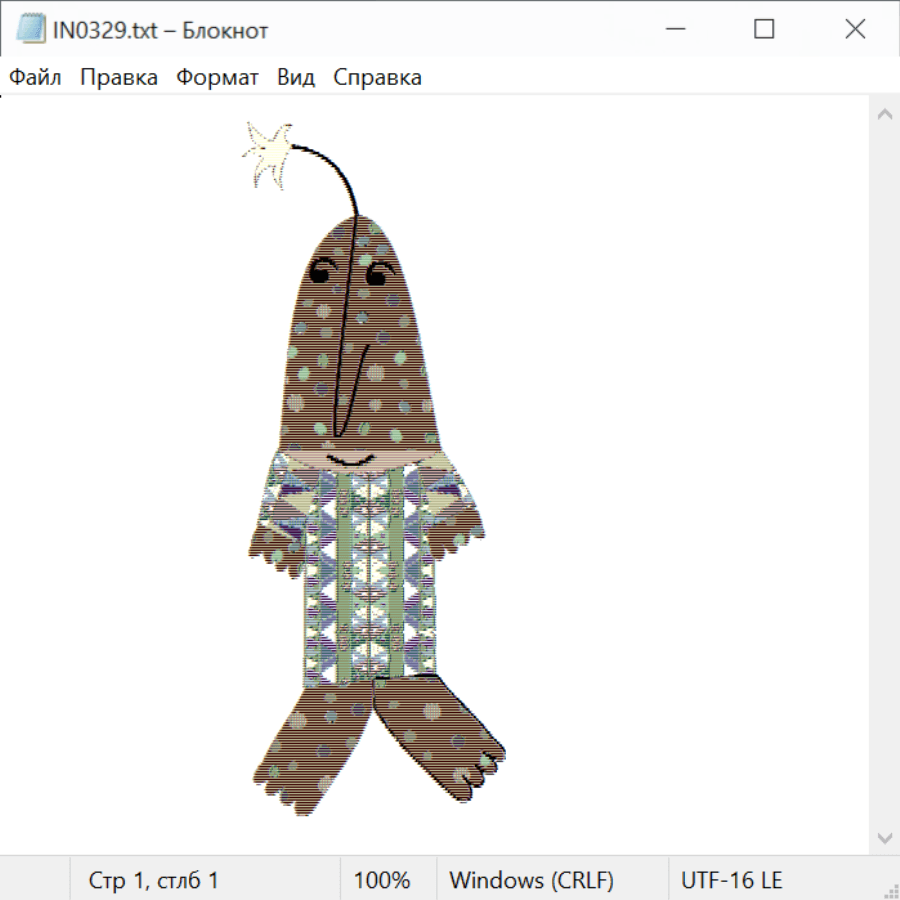Click the 100% zoom level in status bar

pyautogui.click(x=382, y=881)
